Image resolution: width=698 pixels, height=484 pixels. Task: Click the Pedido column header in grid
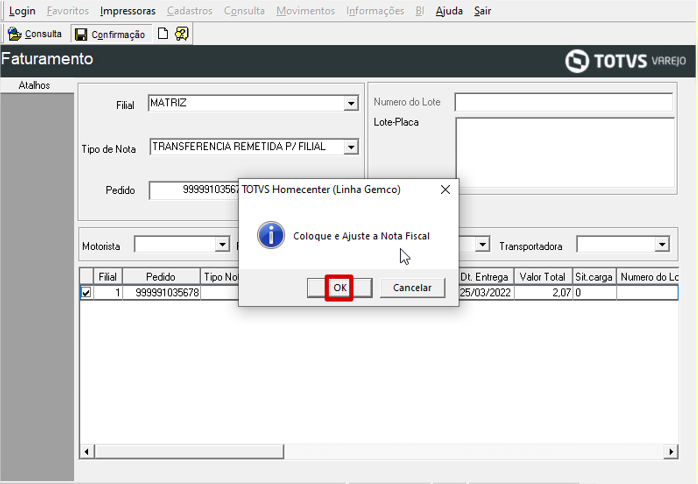pyautogui.click(x=161, y=277)
